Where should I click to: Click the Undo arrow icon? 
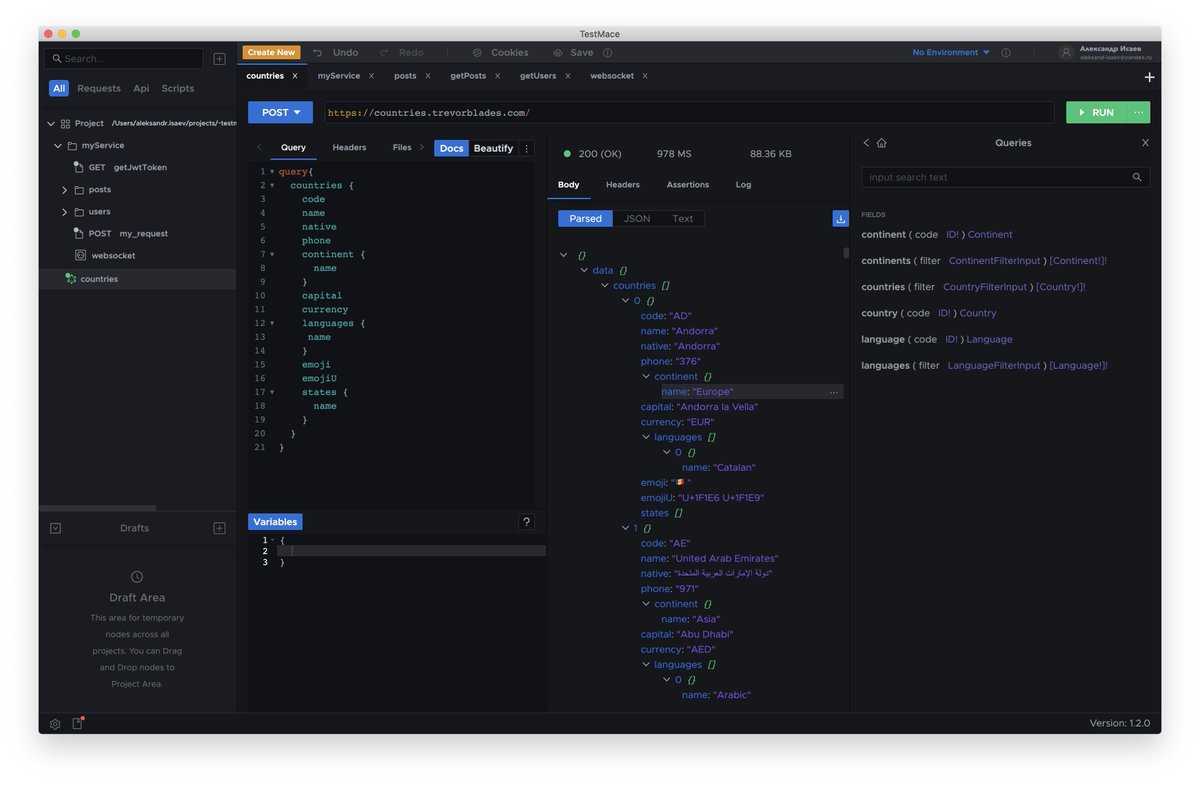click(317, 52)
